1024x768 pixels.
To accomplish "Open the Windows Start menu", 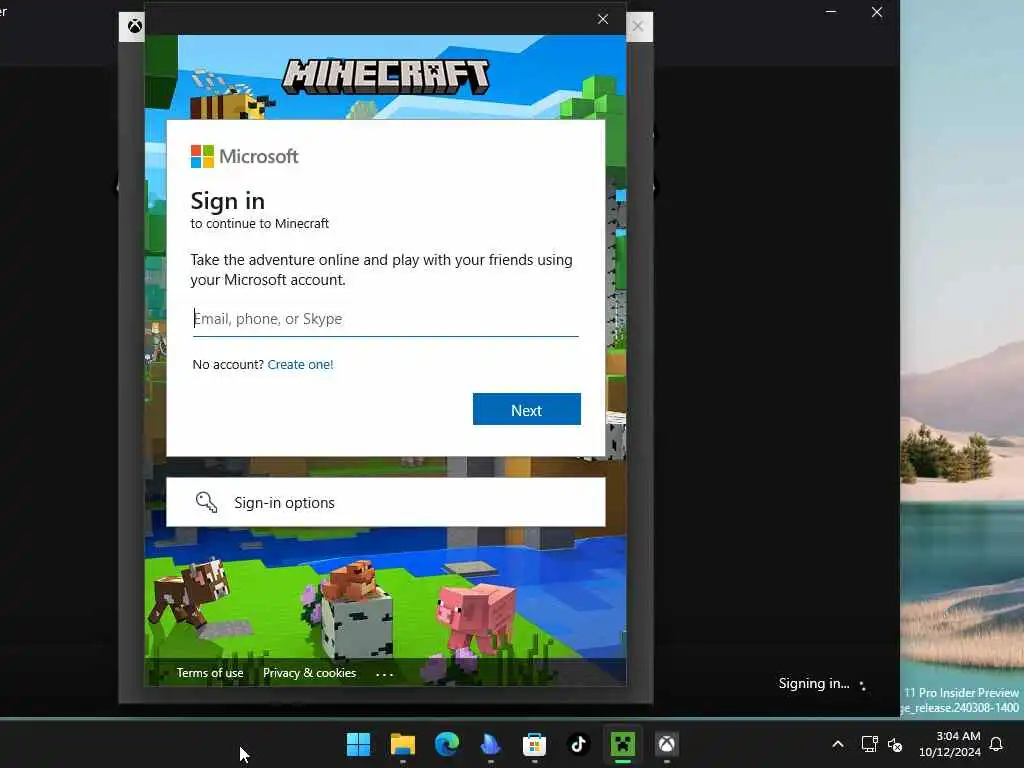I will 358,744.
